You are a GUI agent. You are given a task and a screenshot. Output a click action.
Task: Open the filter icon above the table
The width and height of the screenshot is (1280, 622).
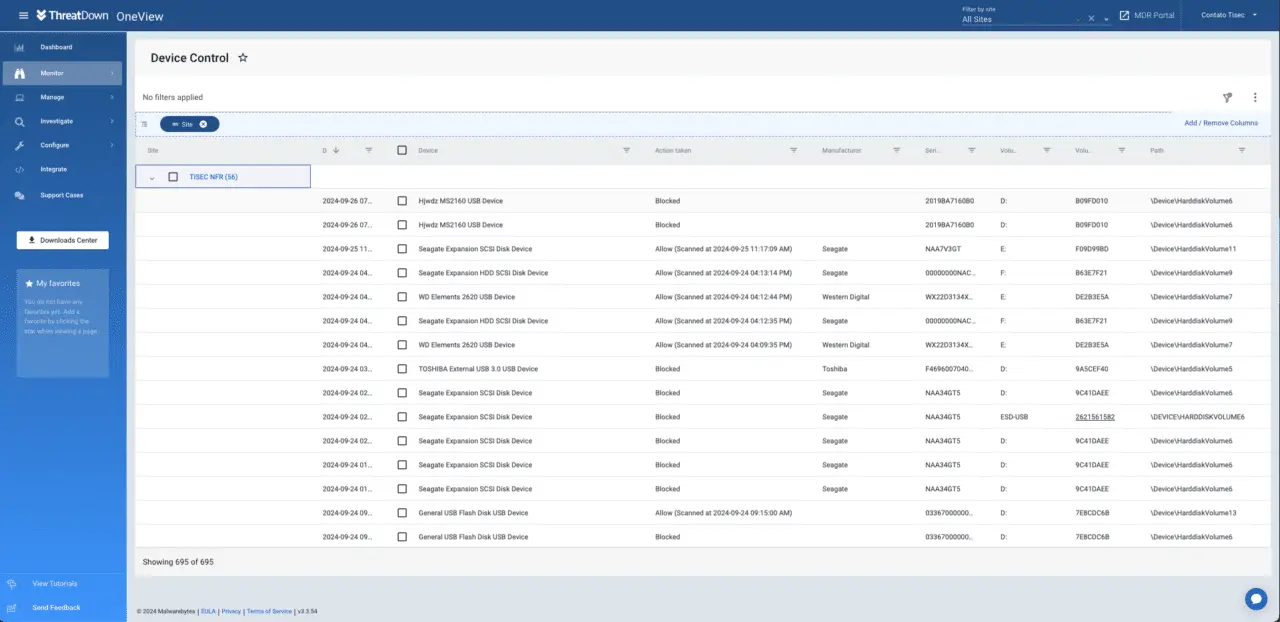[1227, 97]
